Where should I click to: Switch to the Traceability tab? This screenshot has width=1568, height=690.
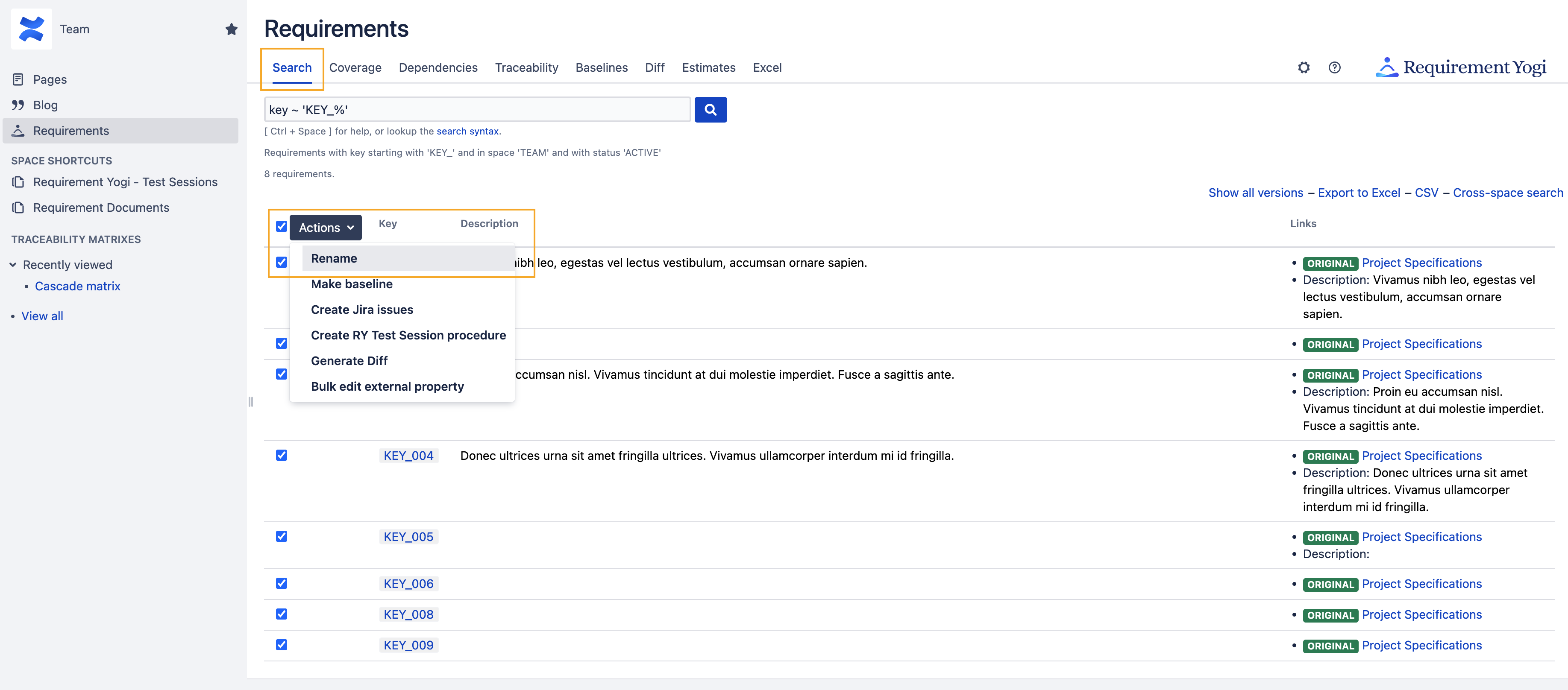pyautogui.click(x=526, y=67)
